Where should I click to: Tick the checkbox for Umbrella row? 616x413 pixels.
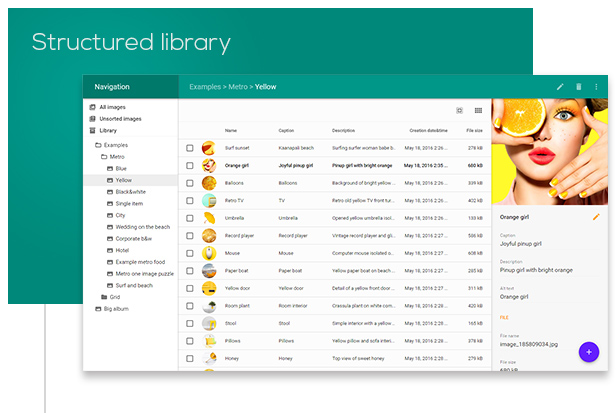(190, 218)
